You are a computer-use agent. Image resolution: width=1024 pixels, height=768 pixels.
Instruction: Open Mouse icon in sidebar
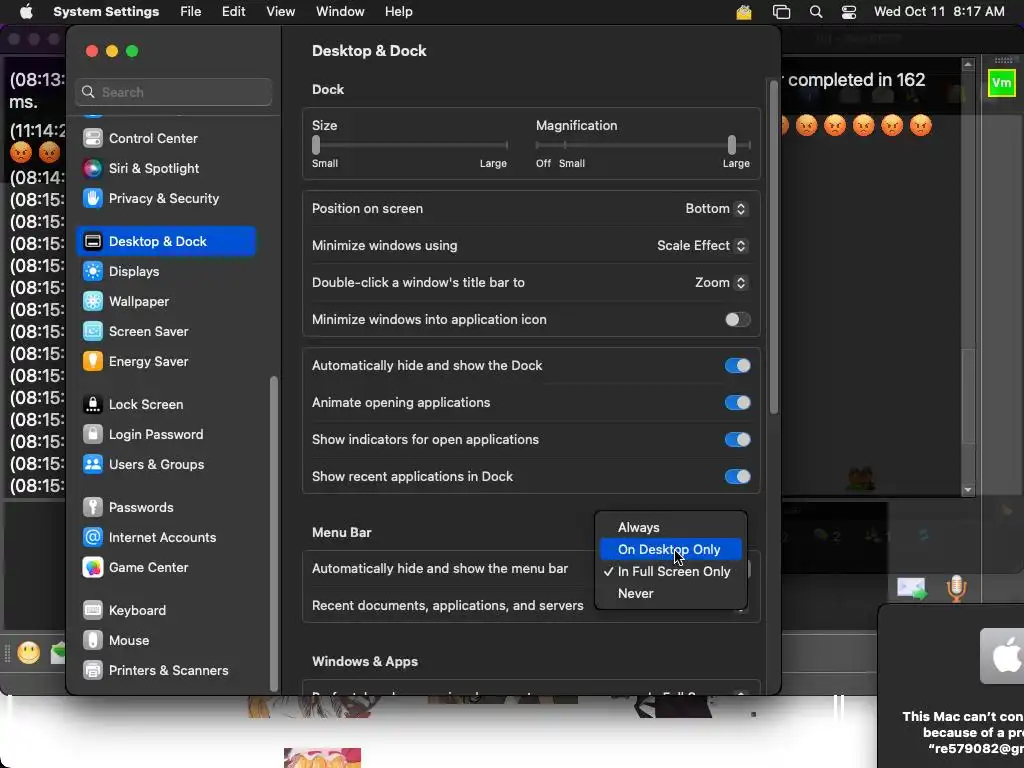(x=93, y=641)
